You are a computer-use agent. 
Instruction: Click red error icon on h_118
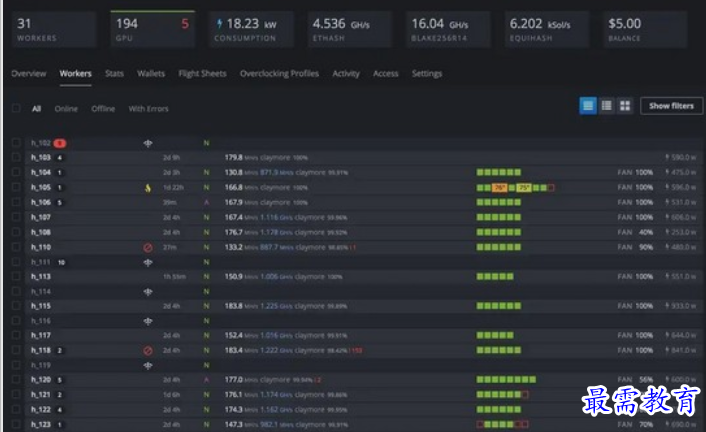coord(148,350)
